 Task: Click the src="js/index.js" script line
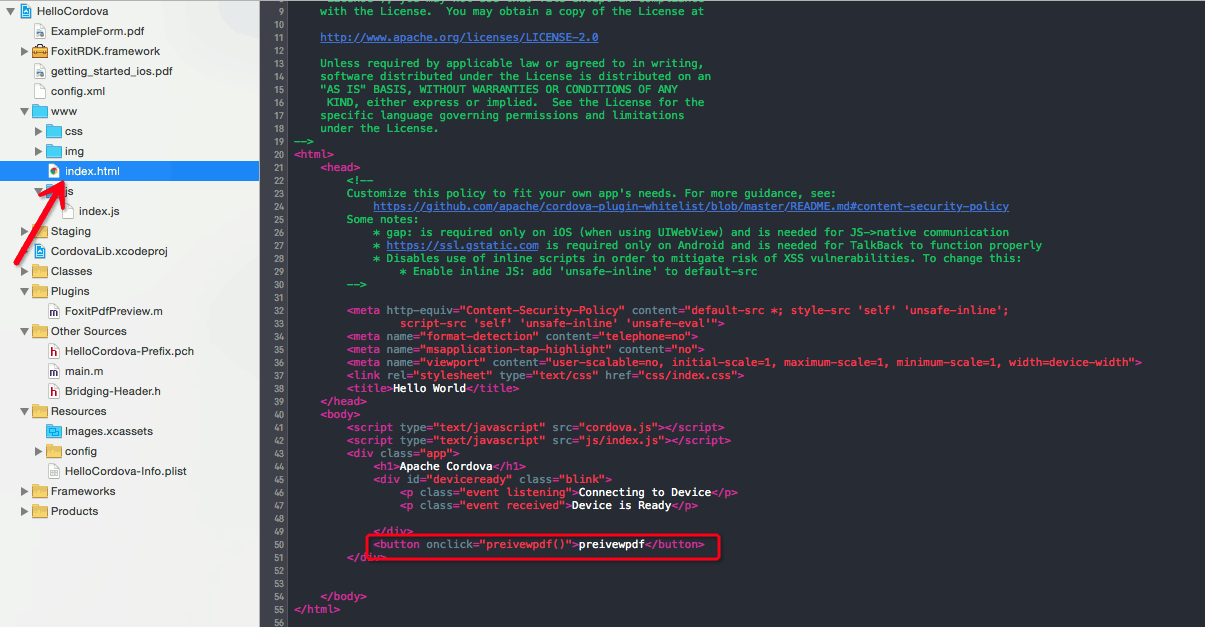point(539,440)
